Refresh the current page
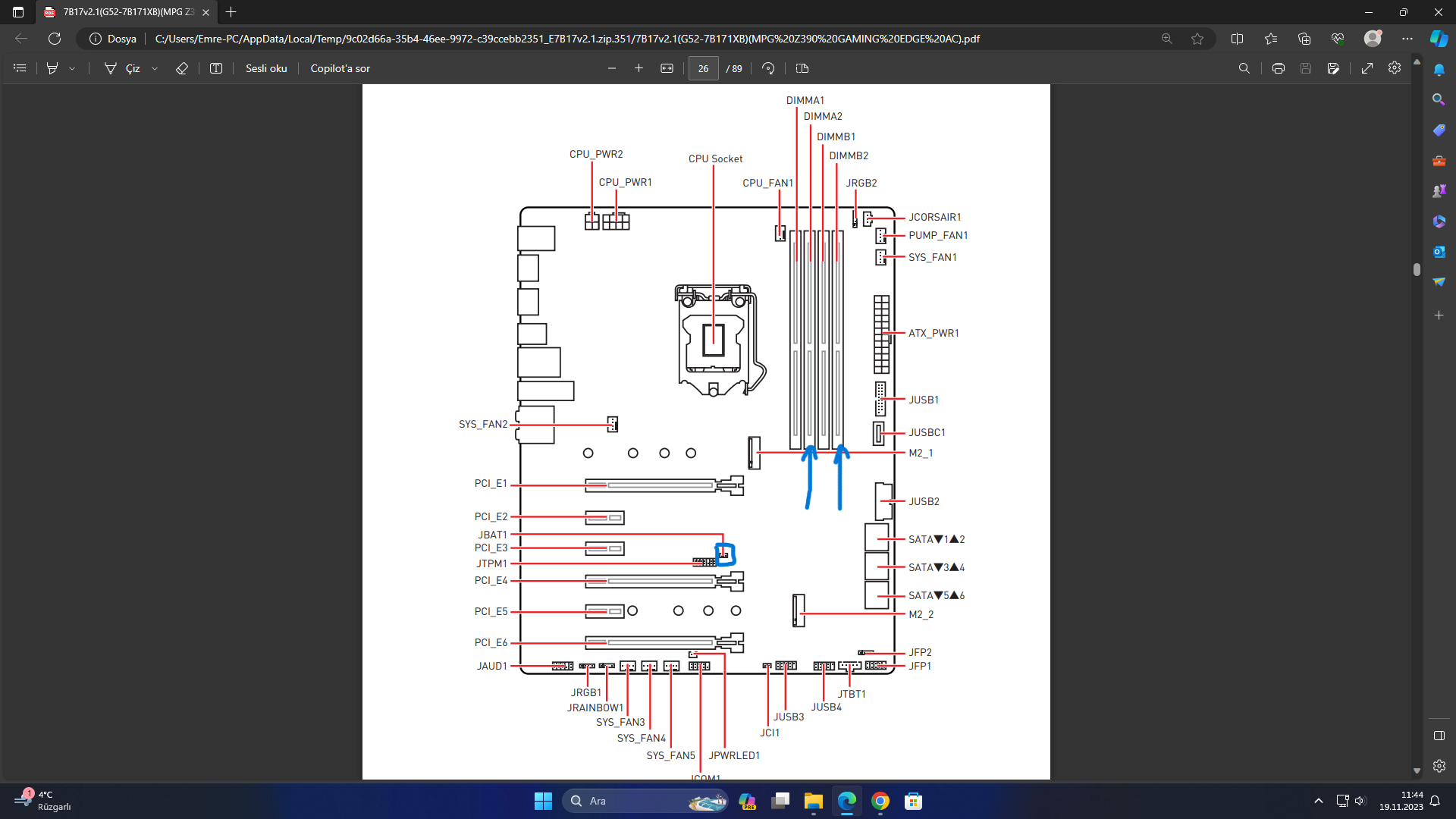 click(x=55, y=39)
